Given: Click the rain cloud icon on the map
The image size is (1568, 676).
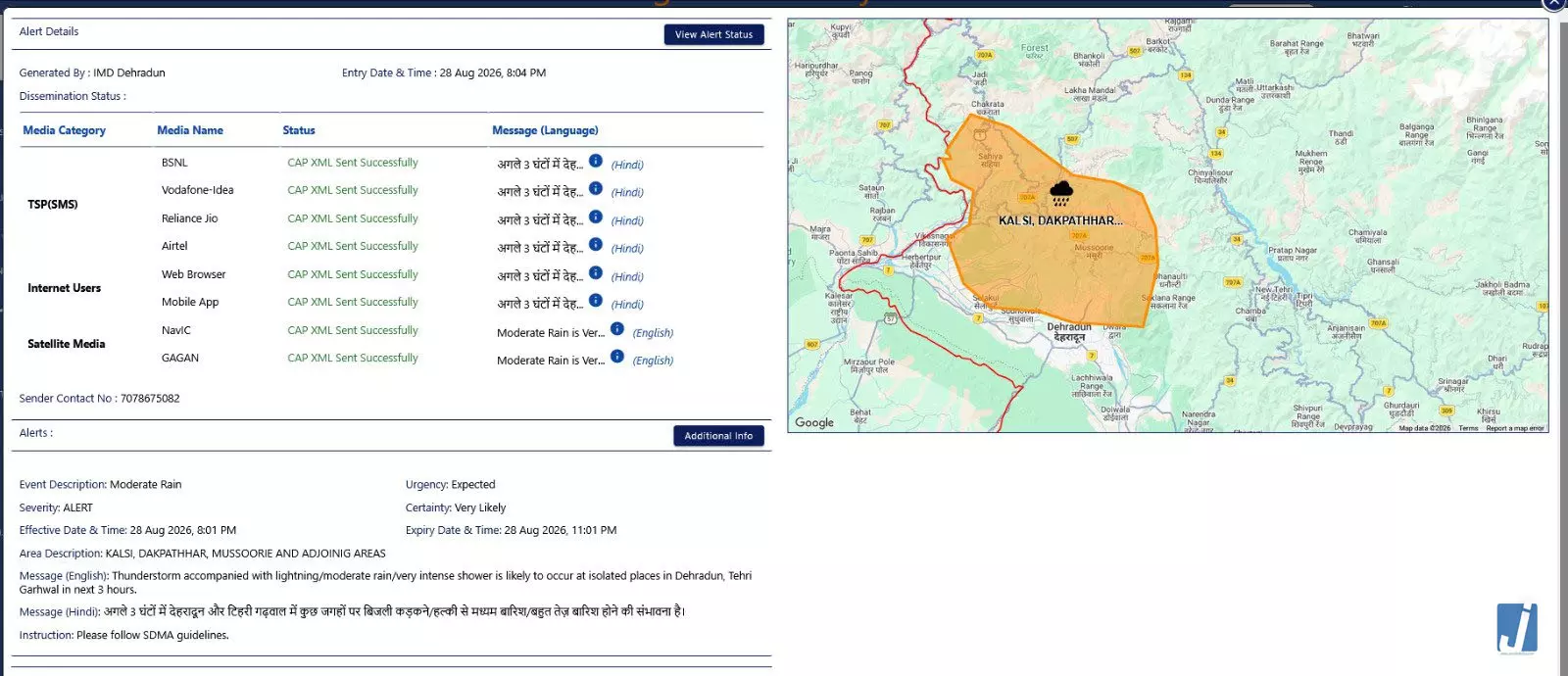Looking at the screenshot, I should [1060, 192].
